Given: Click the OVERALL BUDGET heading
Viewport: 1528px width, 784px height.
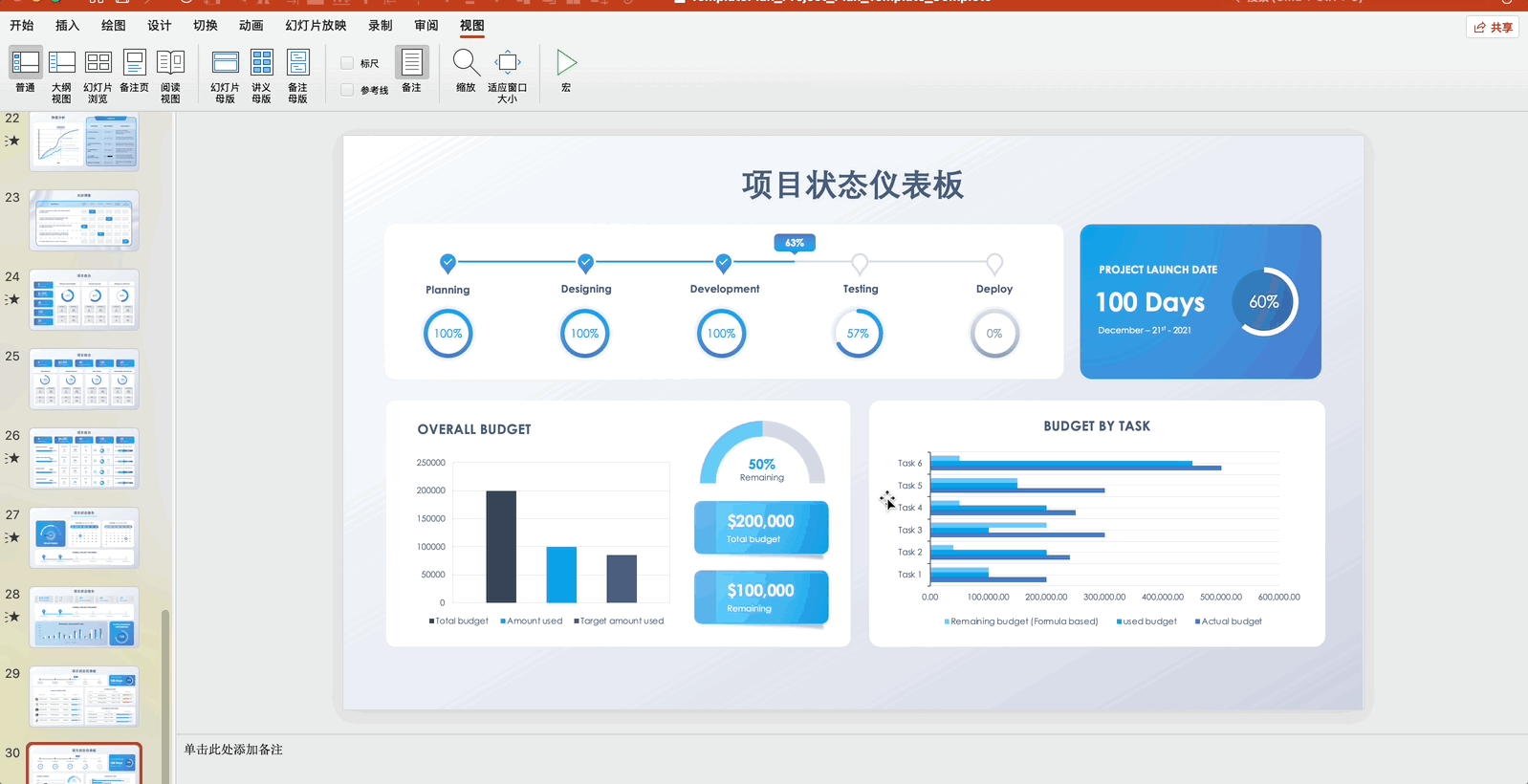Looking at the screenshot, I should tap(474, 429).
